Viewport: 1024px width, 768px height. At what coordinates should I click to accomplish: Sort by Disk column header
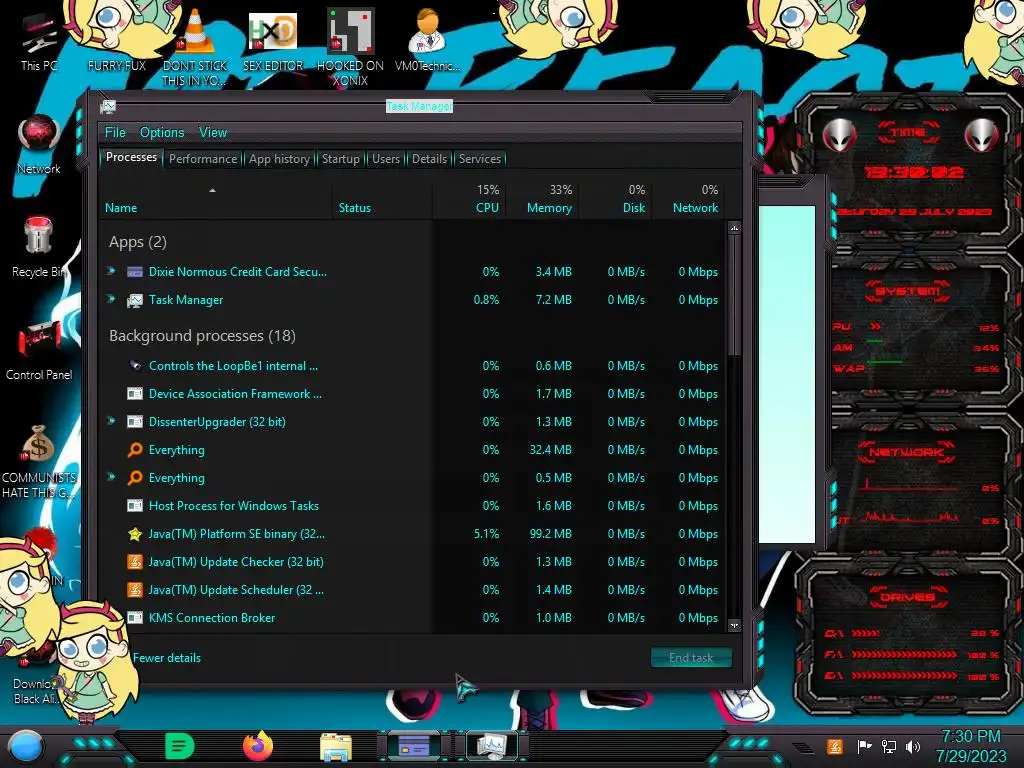(x=616, y=199)
